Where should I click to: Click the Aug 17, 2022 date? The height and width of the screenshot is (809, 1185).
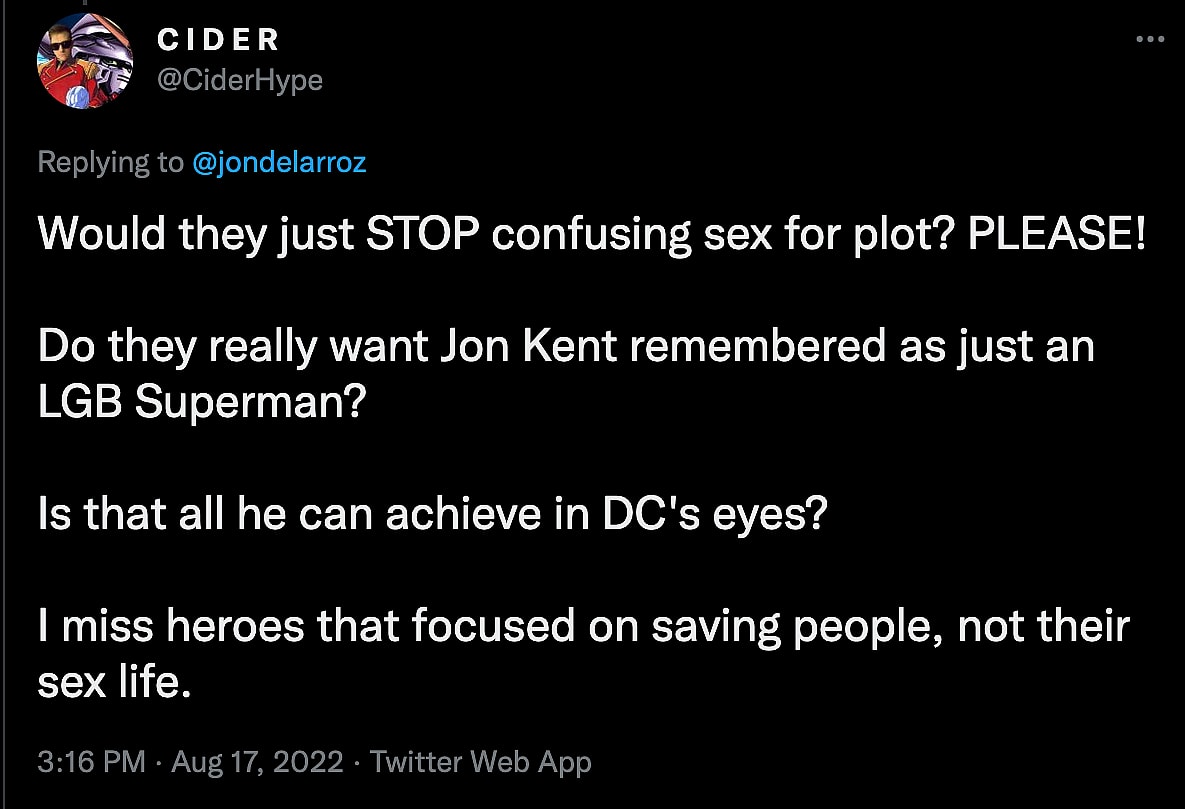pos(259,762)
